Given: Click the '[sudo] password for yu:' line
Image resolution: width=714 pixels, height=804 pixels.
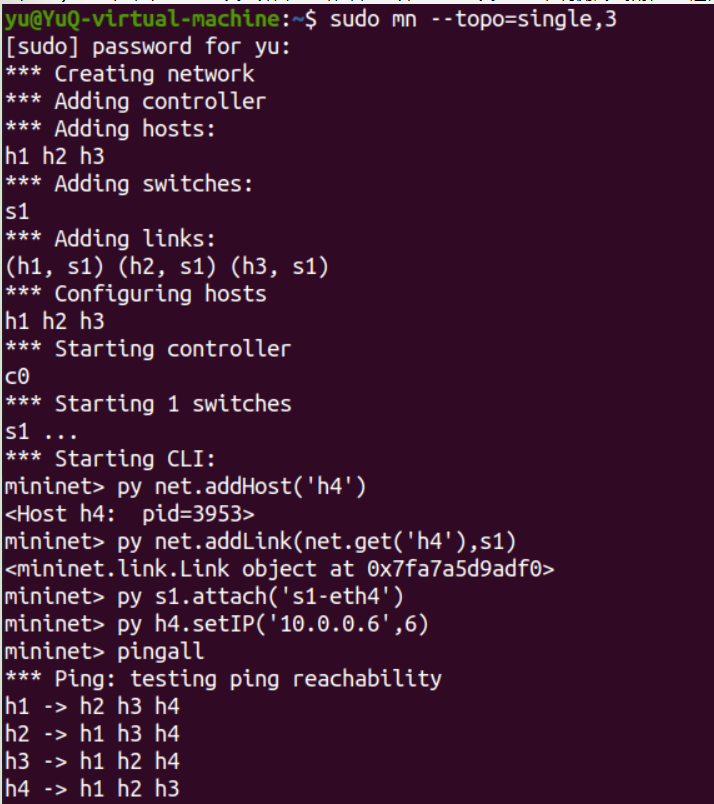Looking at the screenshot, I should pyautogui.click(x=147, y=46).
